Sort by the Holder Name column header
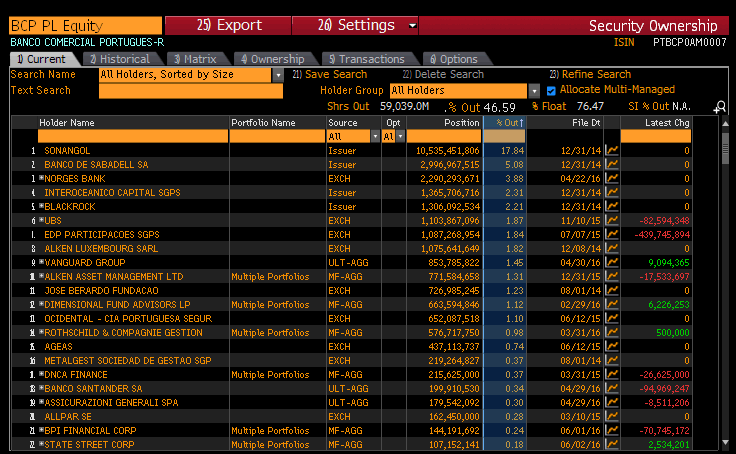 [x=133, y=123]
